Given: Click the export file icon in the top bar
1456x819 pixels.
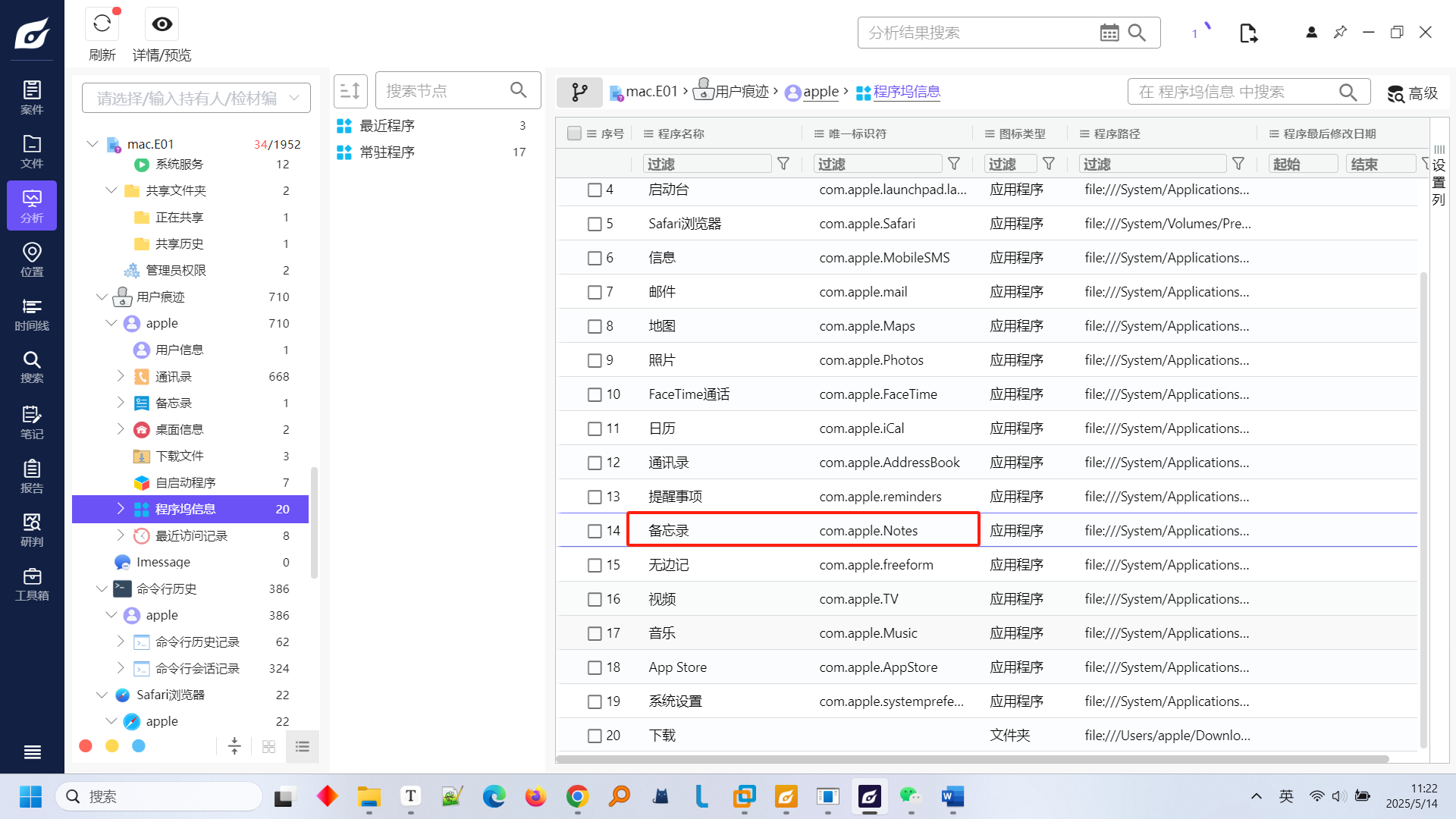Looking at the screenshot, I should (x=1248, y=33).
